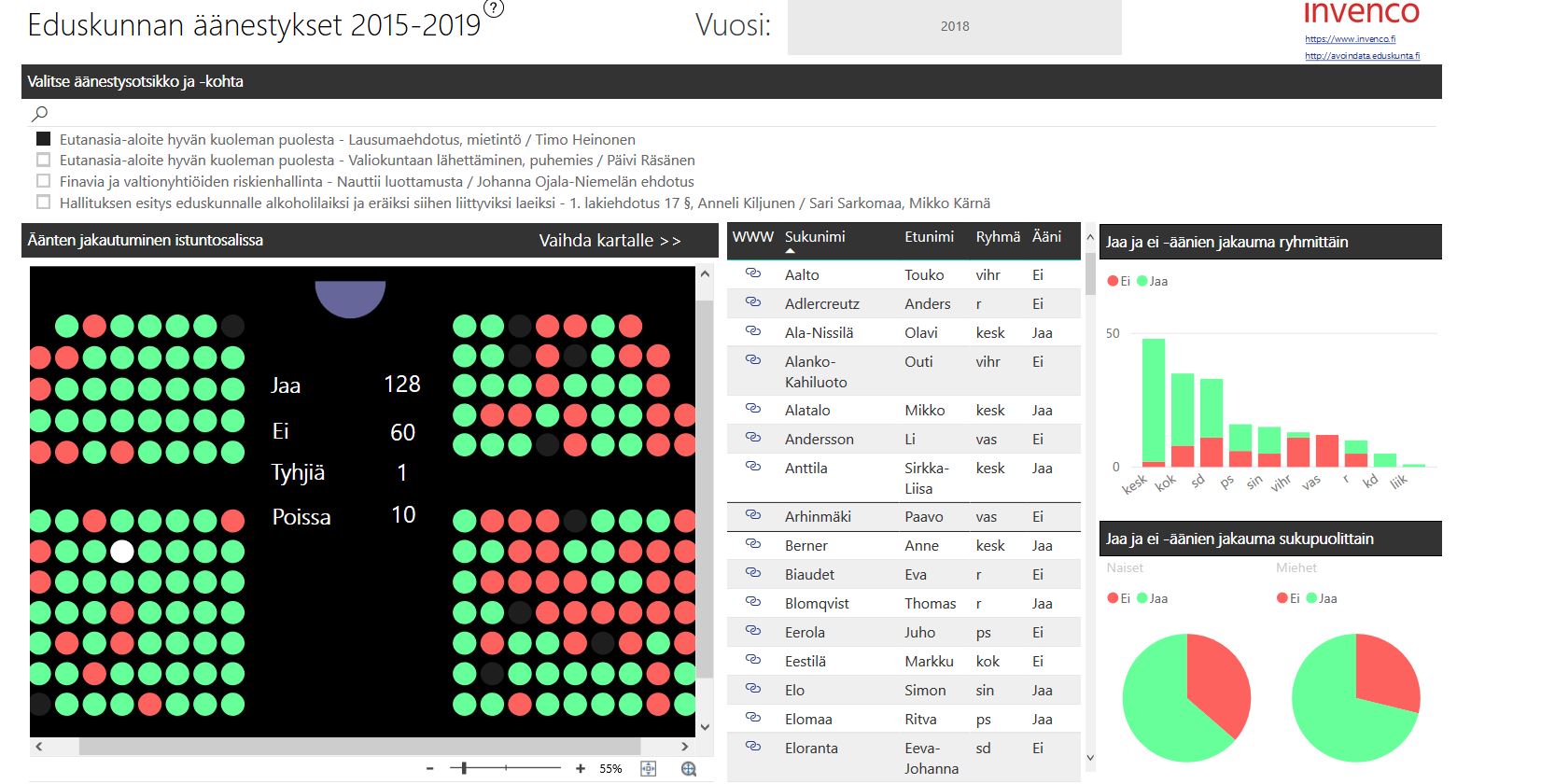The width and height of the screenshot is (1541, 784).
Task: Click the zoom in plus icon
Action: click(x=581, y=768)
